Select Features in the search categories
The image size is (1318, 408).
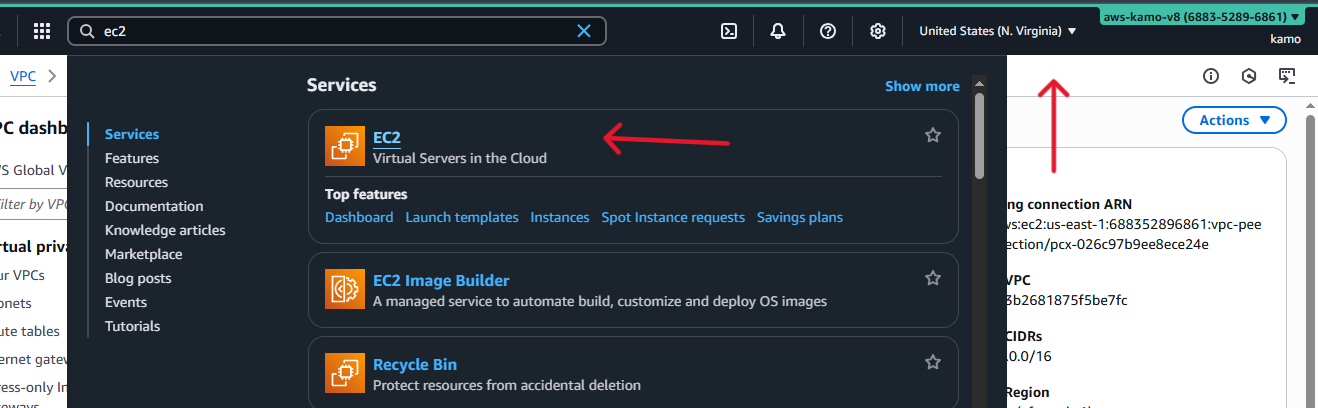pos(132,158)
